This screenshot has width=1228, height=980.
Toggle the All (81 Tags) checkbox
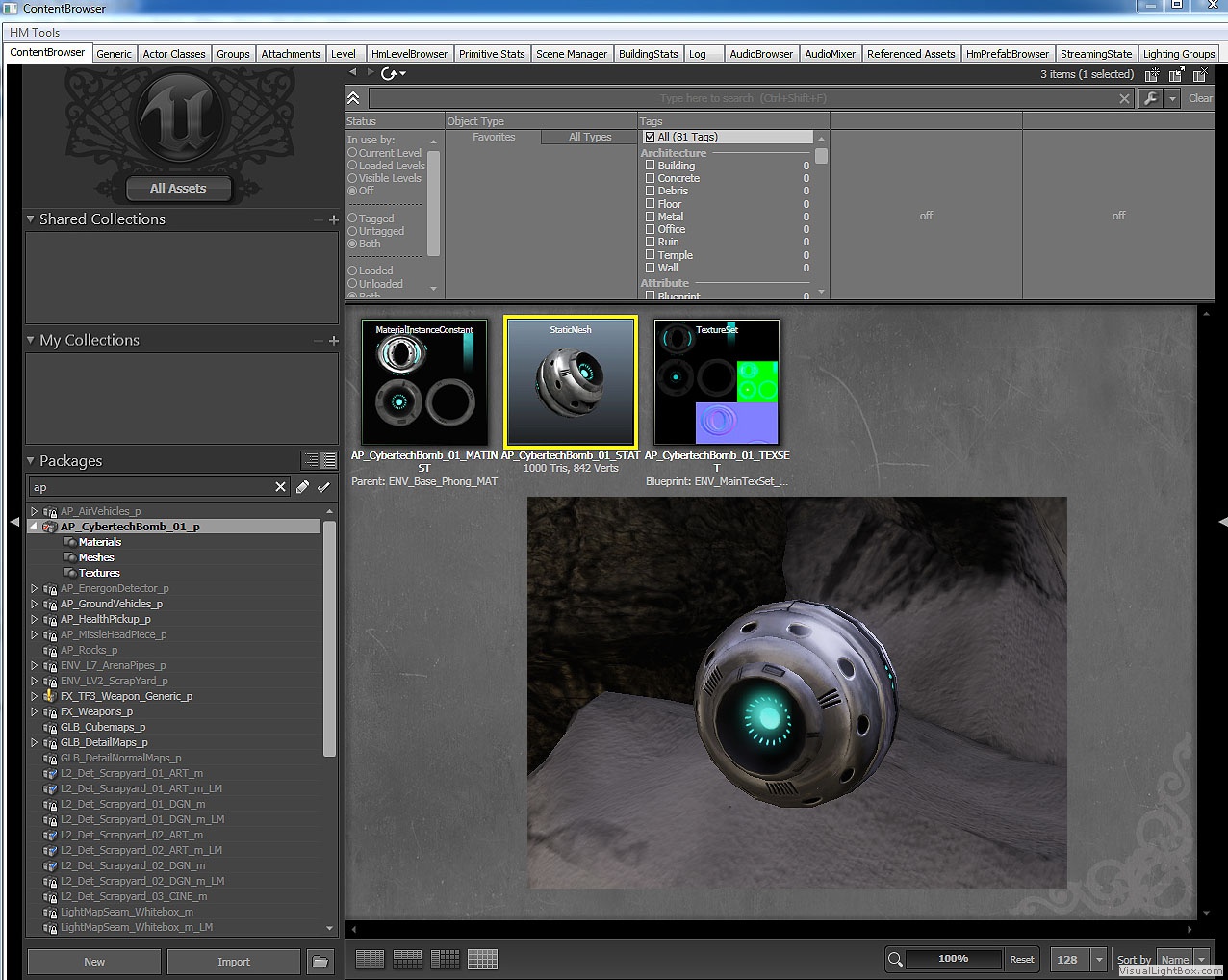(650, 137)
